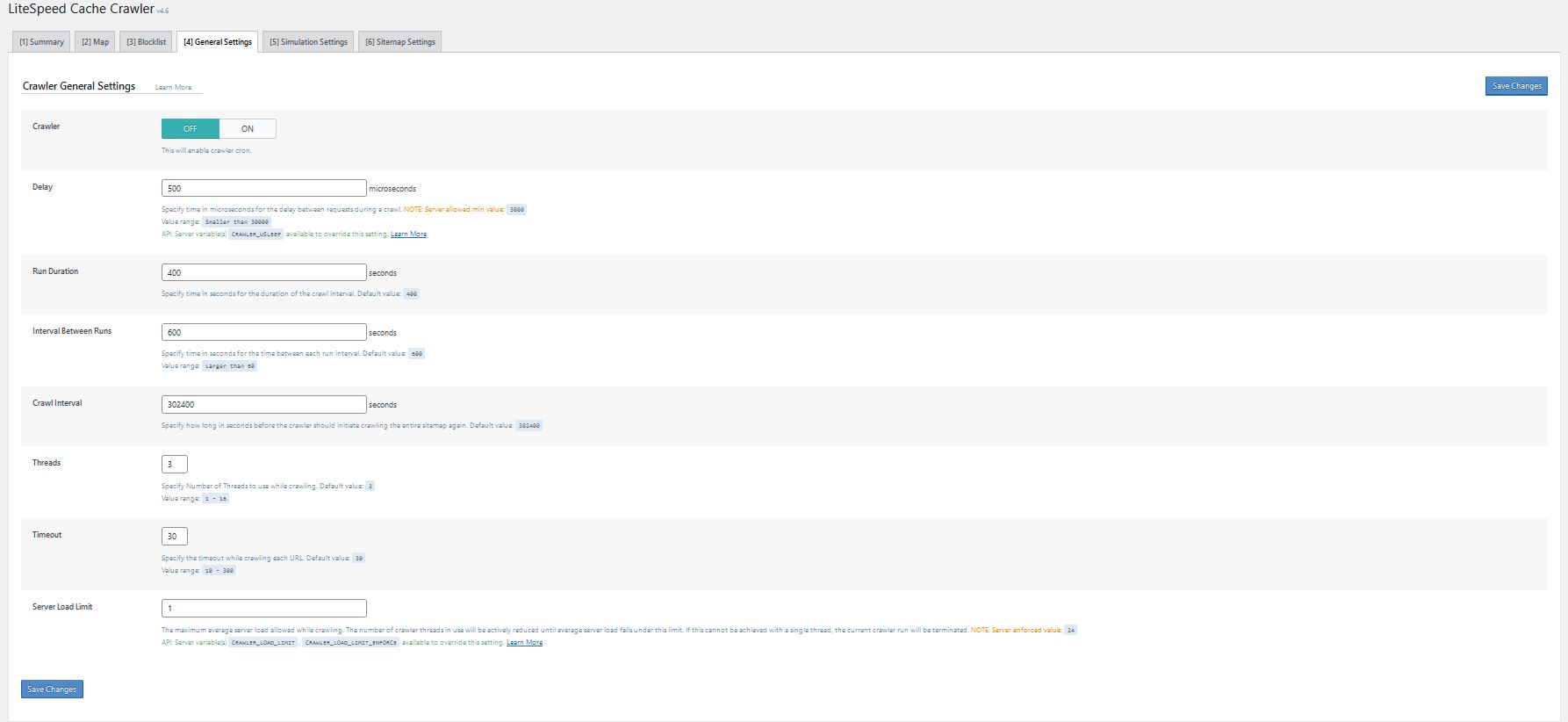The width and height of the screenshot is (1568, 722).
Task: Click the Interval Between Runs field
Action: pyautogui.click(x=263, y=332)
